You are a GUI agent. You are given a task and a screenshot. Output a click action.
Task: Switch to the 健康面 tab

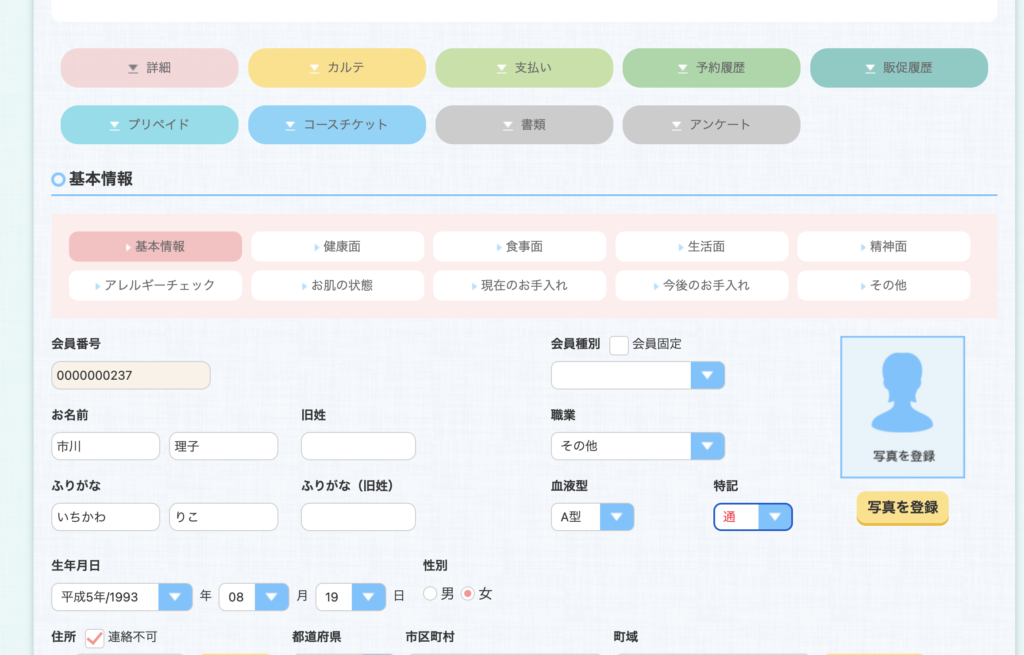pyautogui.click(x=337, y=246)
